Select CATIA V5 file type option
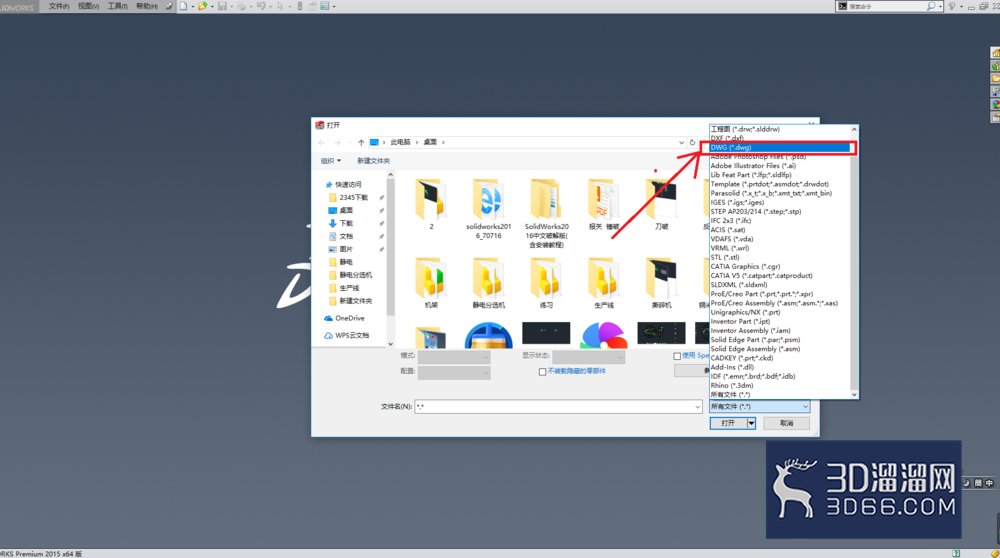 [779, 275]
